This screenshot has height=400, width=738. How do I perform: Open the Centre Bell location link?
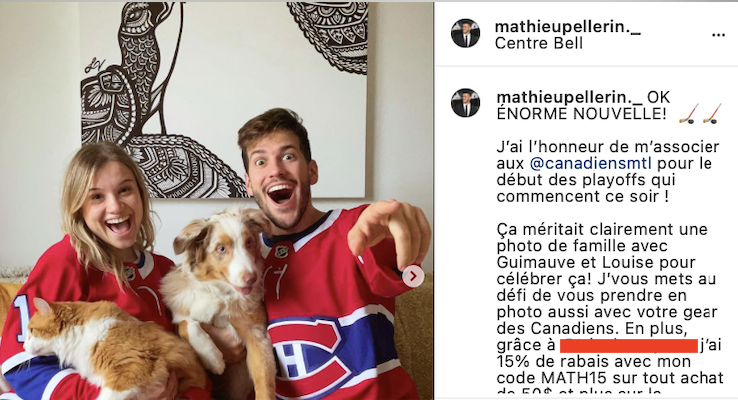pyautogui.click(x=539, y=43)
